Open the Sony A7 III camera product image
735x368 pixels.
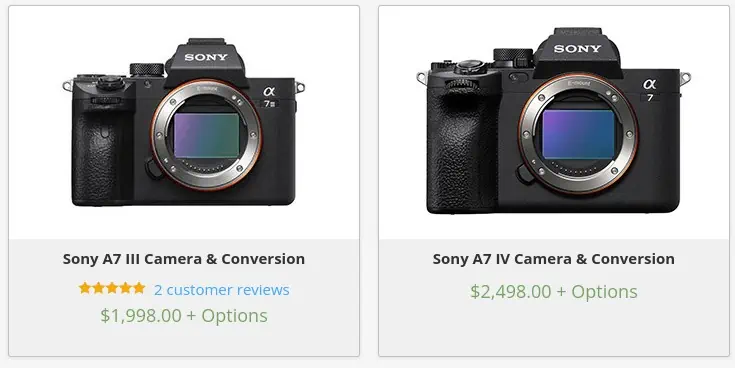coord(184,122)
